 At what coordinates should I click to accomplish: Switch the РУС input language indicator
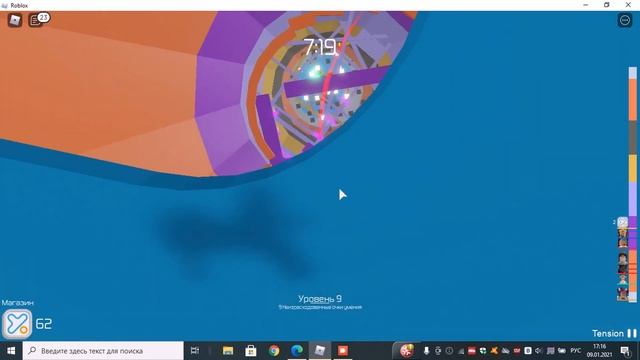point(576,351)
